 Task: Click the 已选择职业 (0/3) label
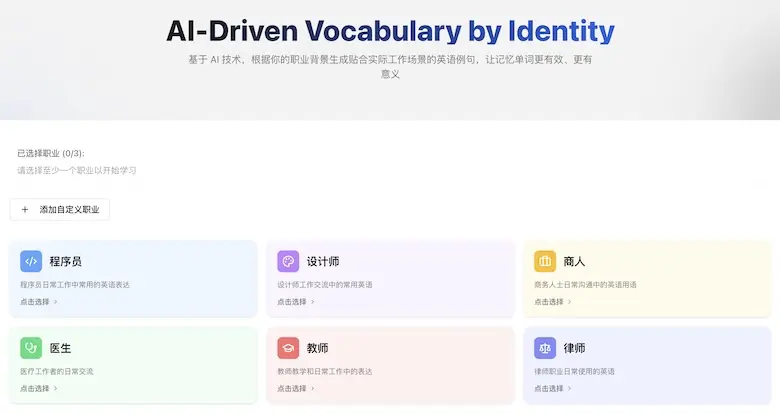[x=51, y=153]
